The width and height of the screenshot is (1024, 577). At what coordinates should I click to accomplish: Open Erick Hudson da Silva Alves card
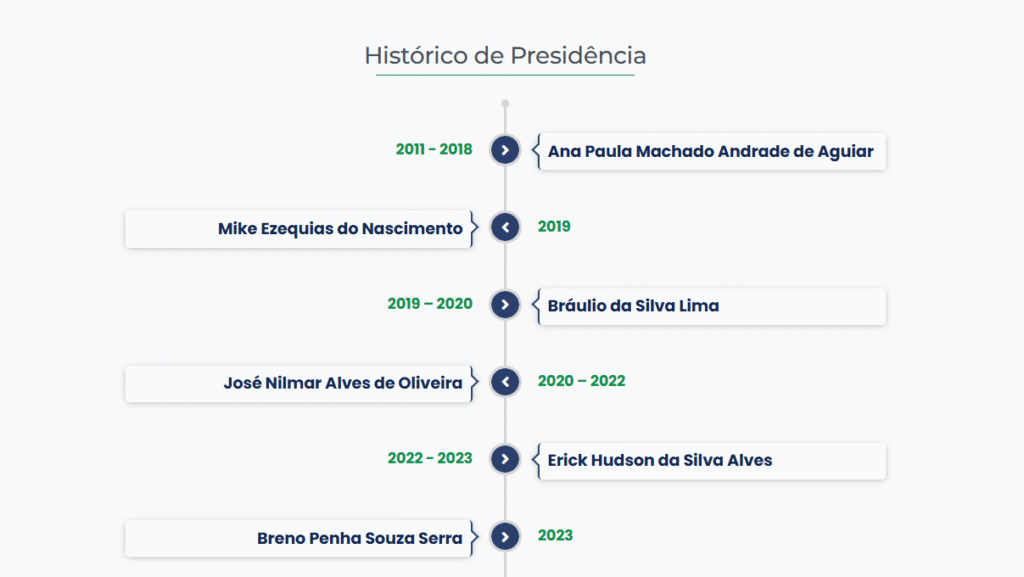coord(712,461)
